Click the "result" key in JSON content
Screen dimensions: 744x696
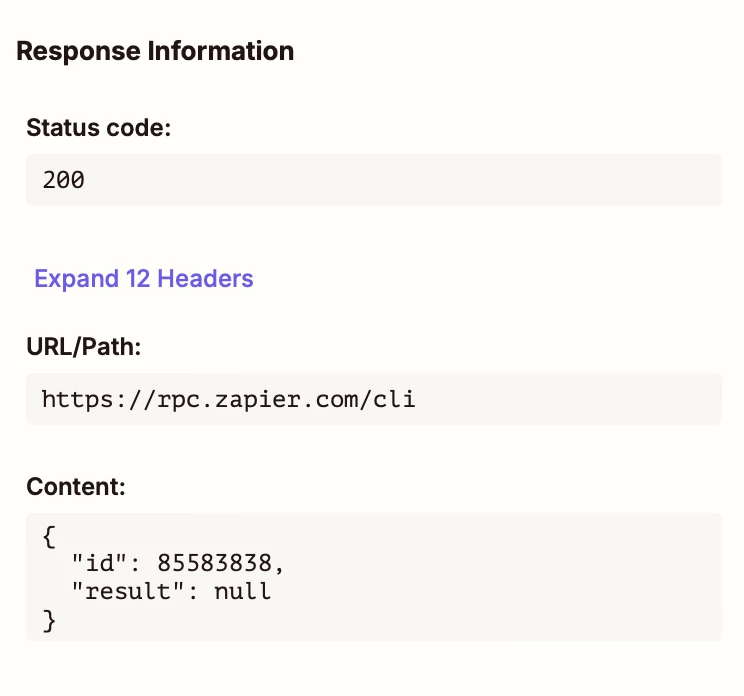(x=128, y=591)
